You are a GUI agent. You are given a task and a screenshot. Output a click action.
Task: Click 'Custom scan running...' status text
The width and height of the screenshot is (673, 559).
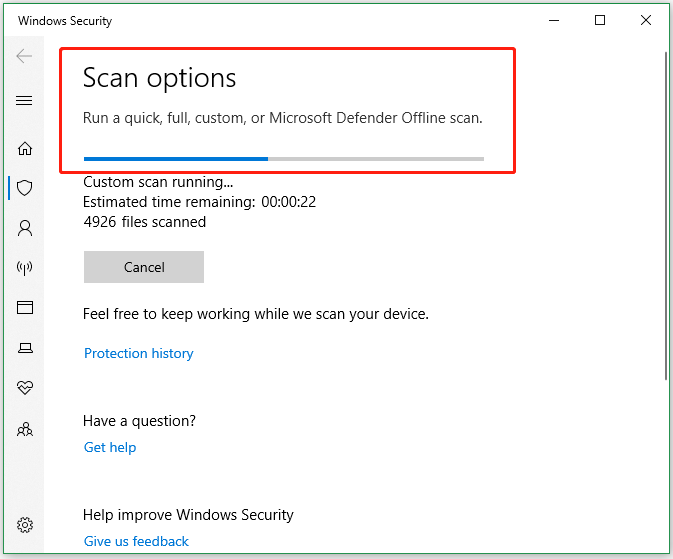pos(158,182)
